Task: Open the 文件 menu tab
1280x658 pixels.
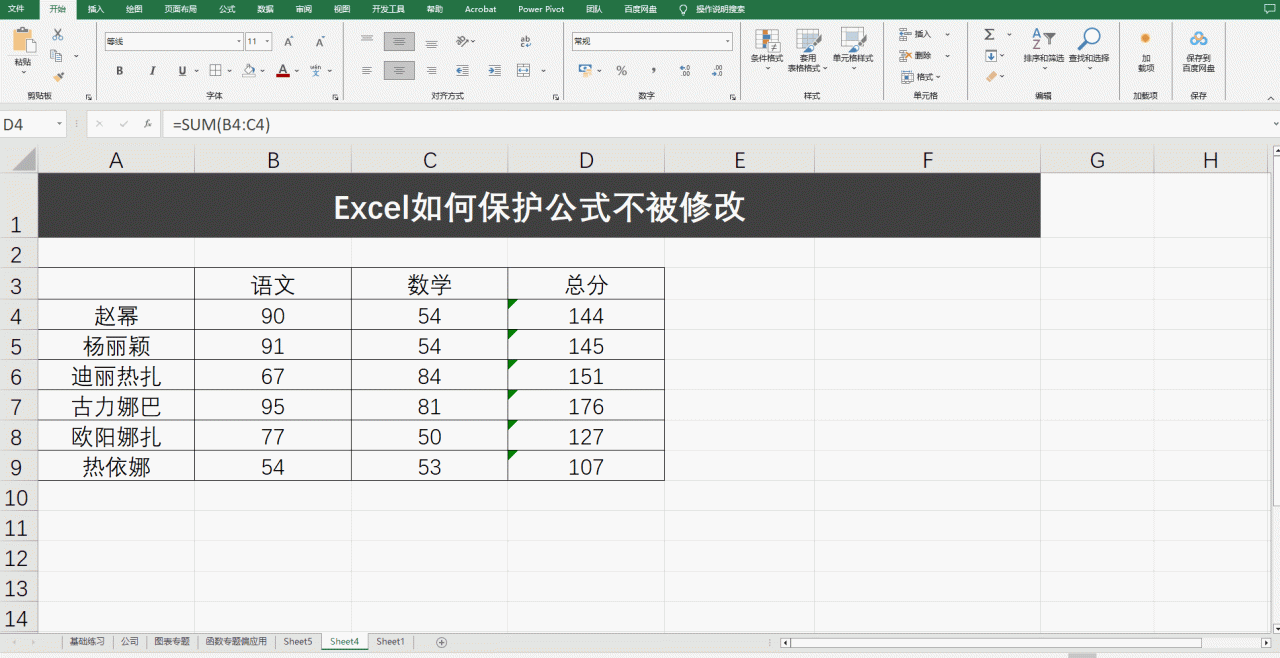Action: [17, 9]
